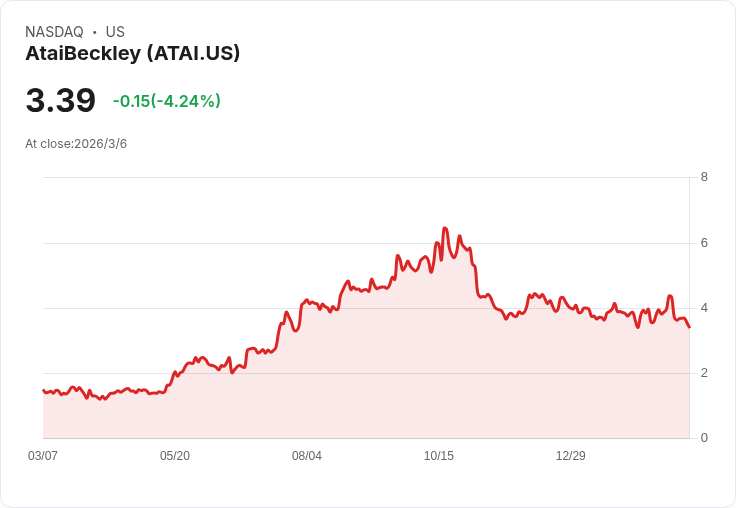The width and height of the screenshot is (736, 508).
Task: Select the current price 3.39
Action: tap(61, 101)
